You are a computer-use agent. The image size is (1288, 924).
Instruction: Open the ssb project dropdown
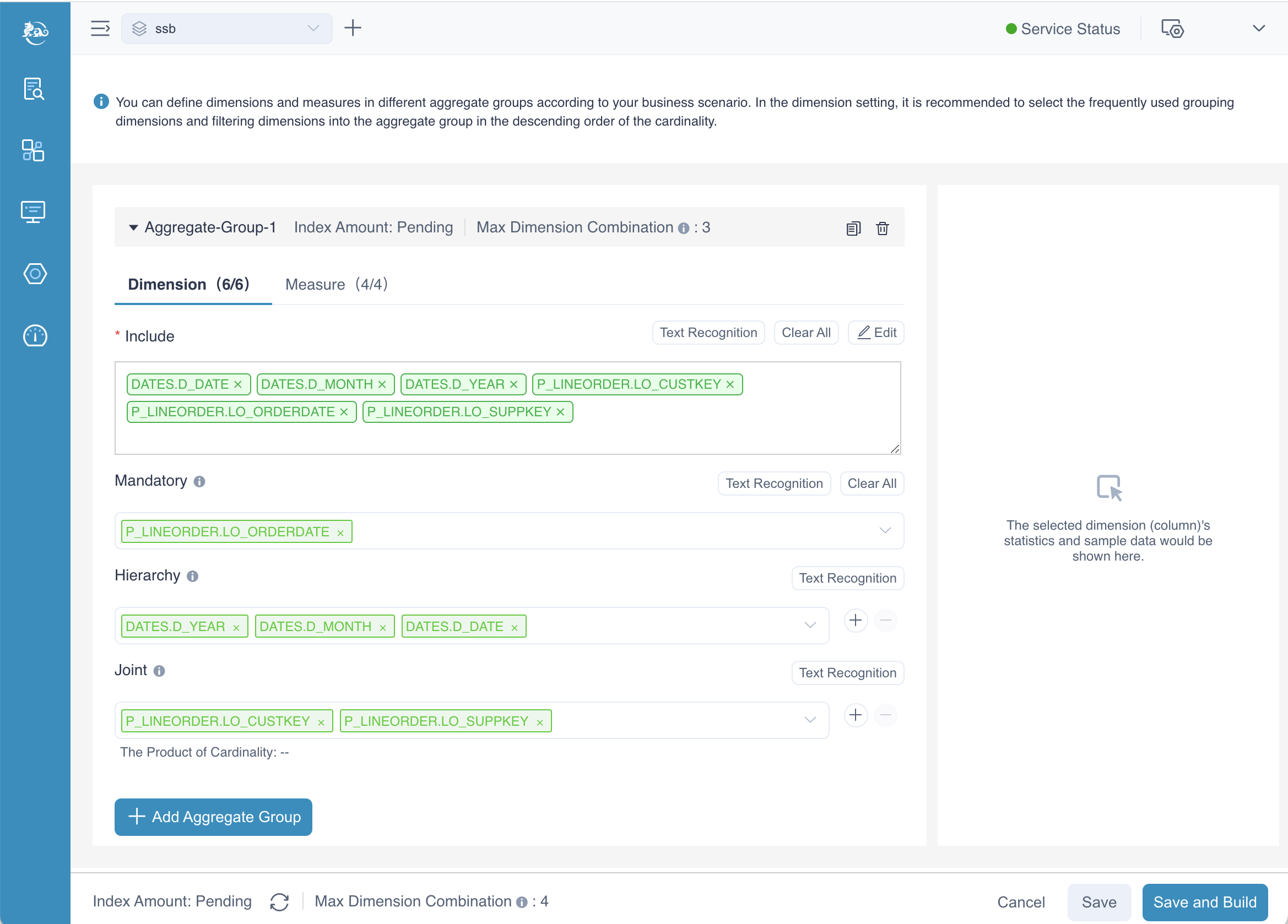coord(226,29)
